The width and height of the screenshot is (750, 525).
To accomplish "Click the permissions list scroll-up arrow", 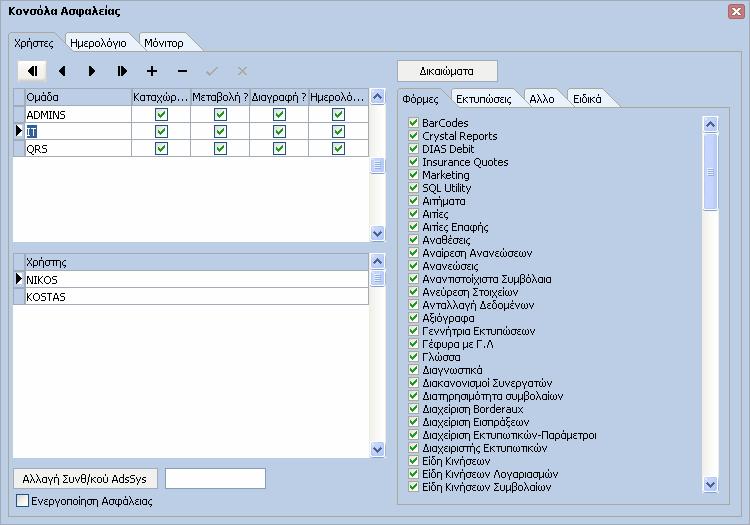I will (x=710, y=124).
